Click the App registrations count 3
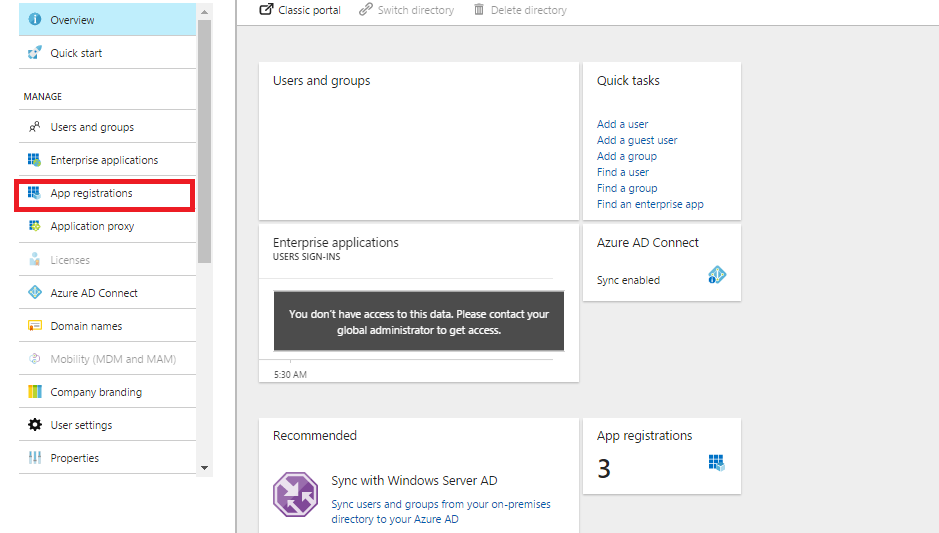939x533 pixels. pyautogui.click(x=604, y=468)
